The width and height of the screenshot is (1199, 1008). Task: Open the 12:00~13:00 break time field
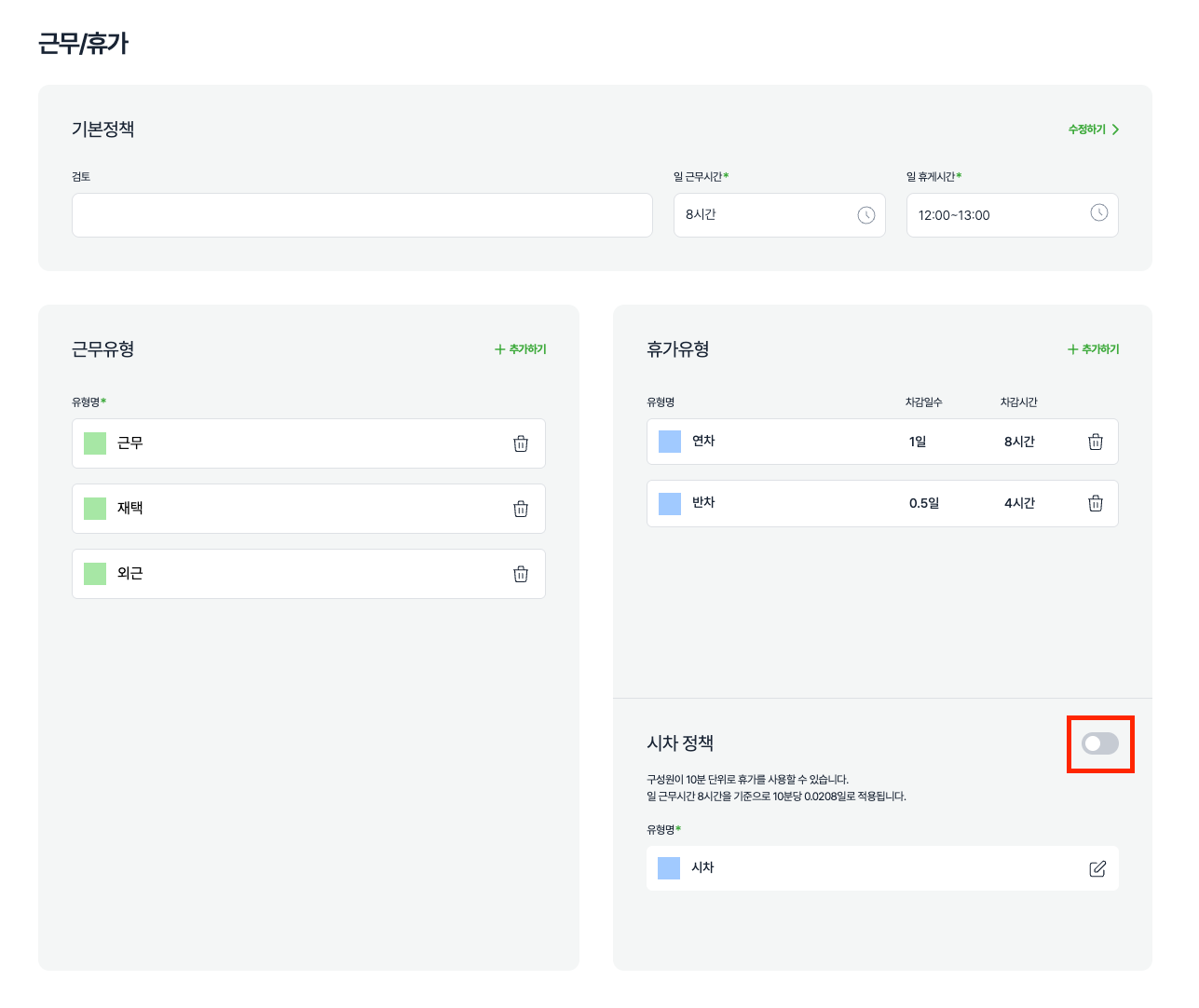(x=997, y=215)
